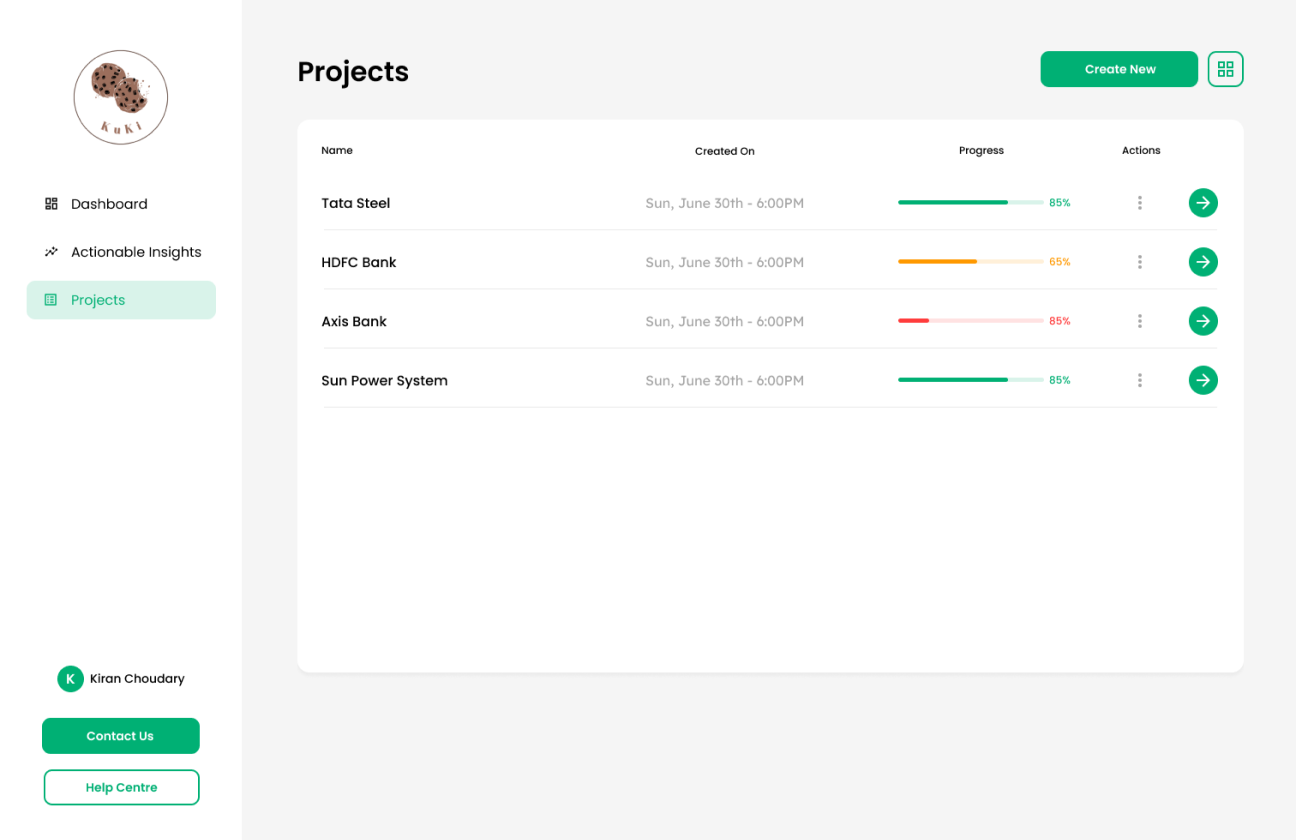The width and height of the screenshot is (1296, 840).
Task: Click the 65% value for HDFC Bank
Action: pos(1060,262)
